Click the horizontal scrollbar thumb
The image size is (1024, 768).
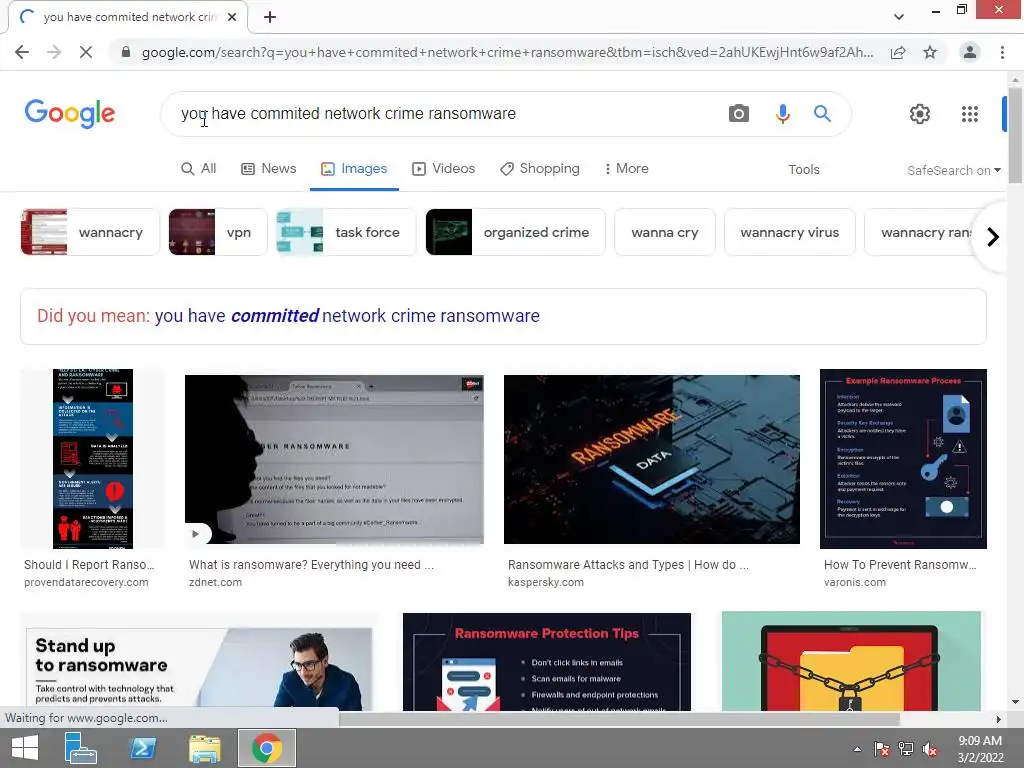coord(619,719)
